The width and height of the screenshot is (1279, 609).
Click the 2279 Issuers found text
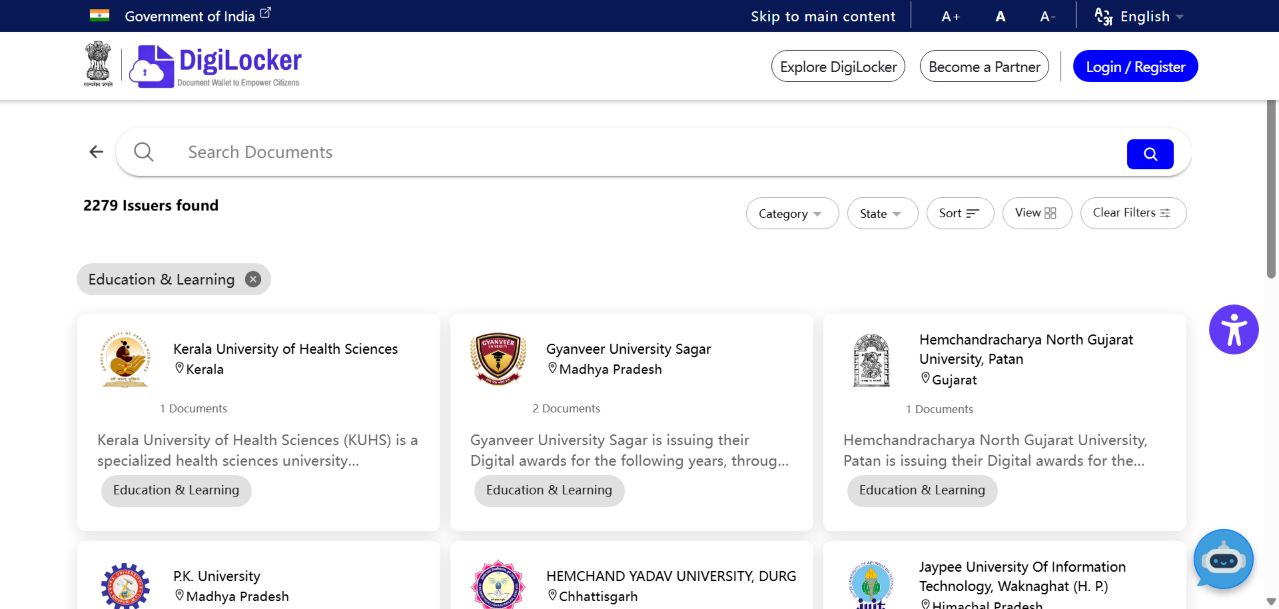coord(151,205)
